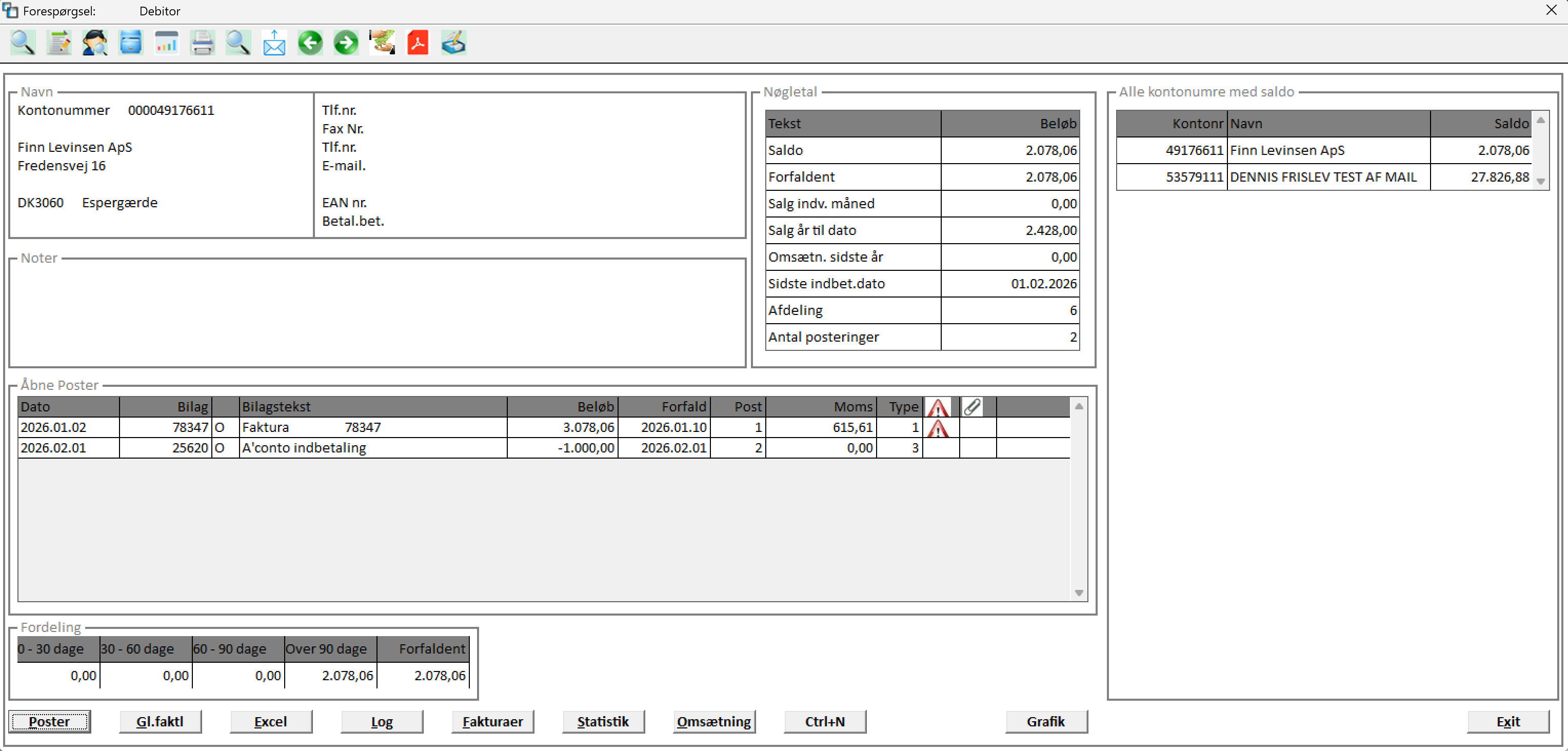The height and width of the screenshot is (751, 1568).
Task: Open the Grafik button
Action: (1046, 721)
